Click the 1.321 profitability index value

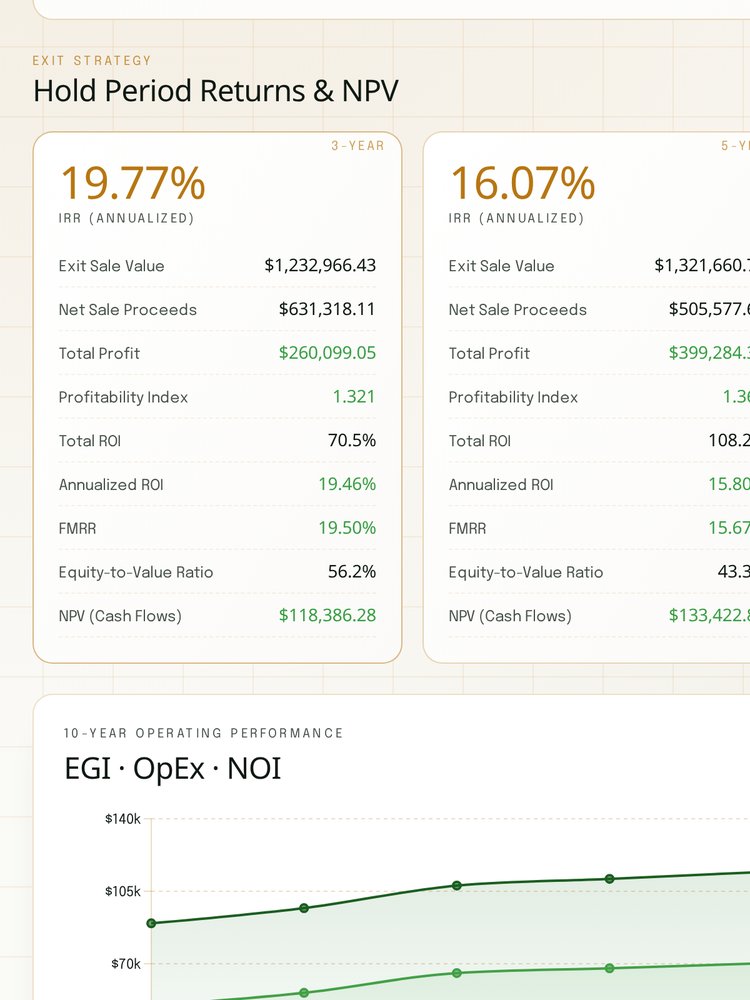click(354, 397)
